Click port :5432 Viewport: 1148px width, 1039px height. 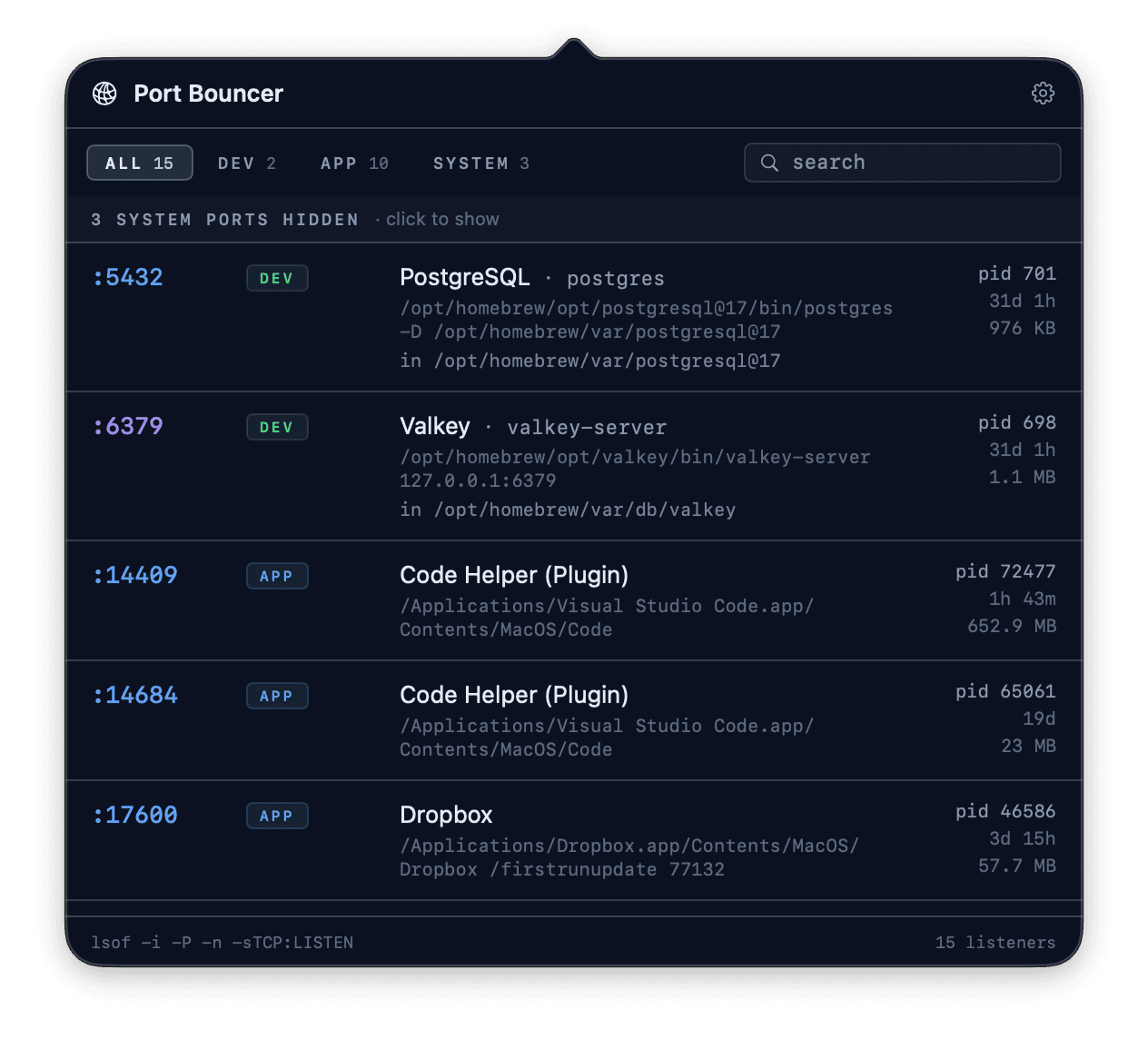[x=128, y=278]
